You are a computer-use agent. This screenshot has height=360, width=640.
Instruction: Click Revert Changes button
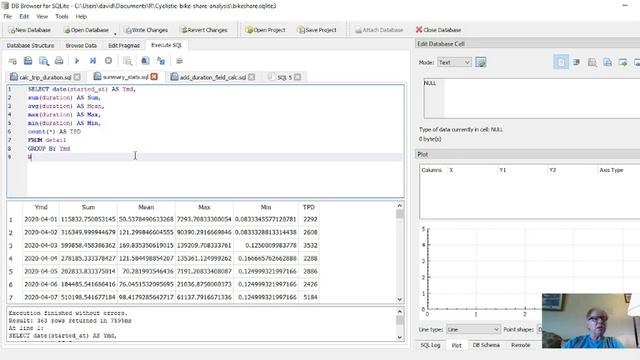204,30
